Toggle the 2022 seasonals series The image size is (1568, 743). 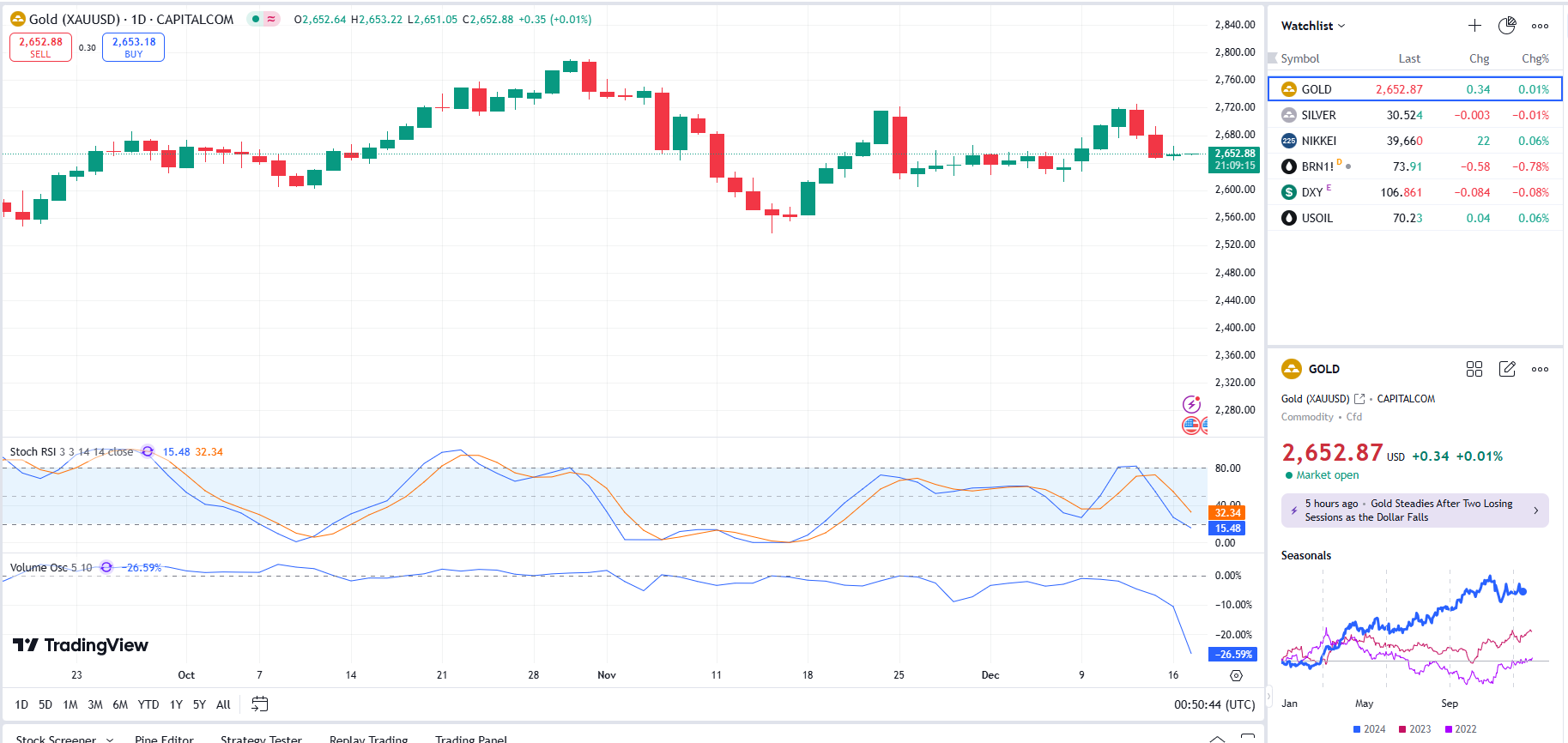click(1460, 729)
